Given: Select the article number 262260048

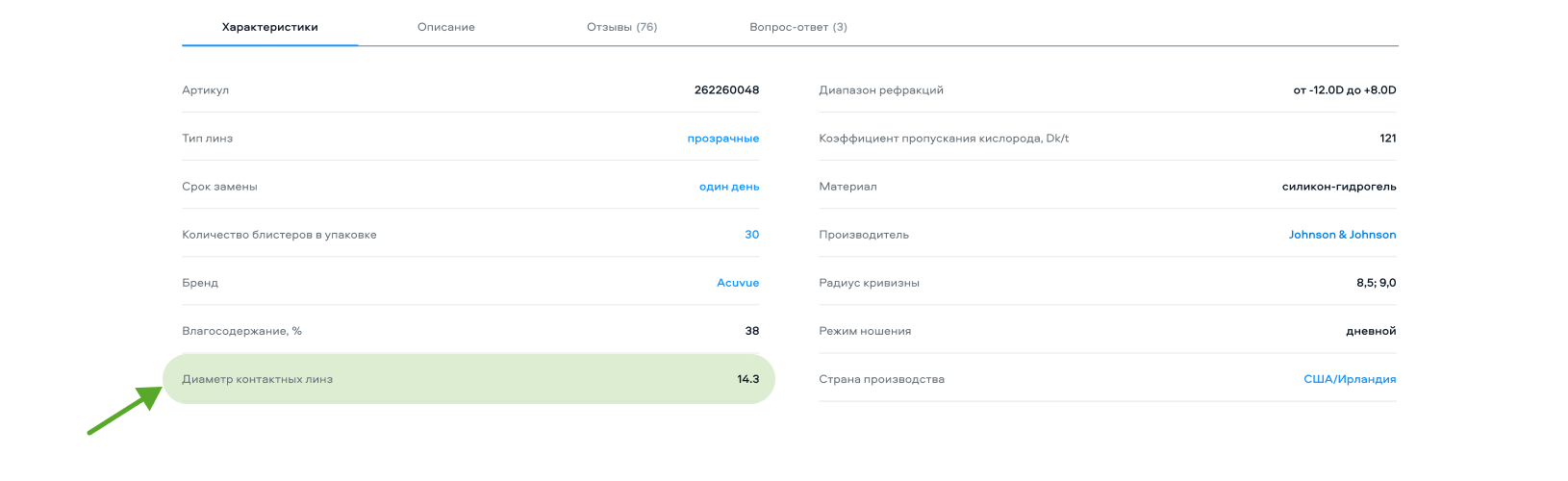Looking at the screenshot, I should tap(726, 90).
